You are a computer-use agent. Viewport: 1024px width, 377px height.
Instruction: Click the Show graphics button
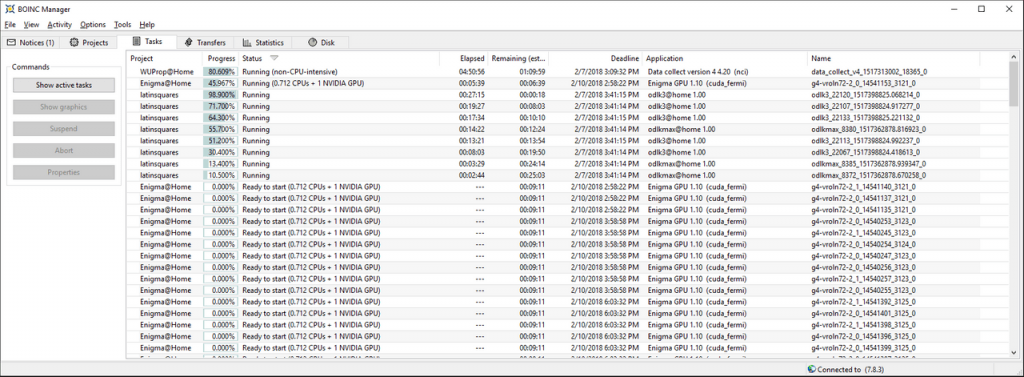[63, 107]
